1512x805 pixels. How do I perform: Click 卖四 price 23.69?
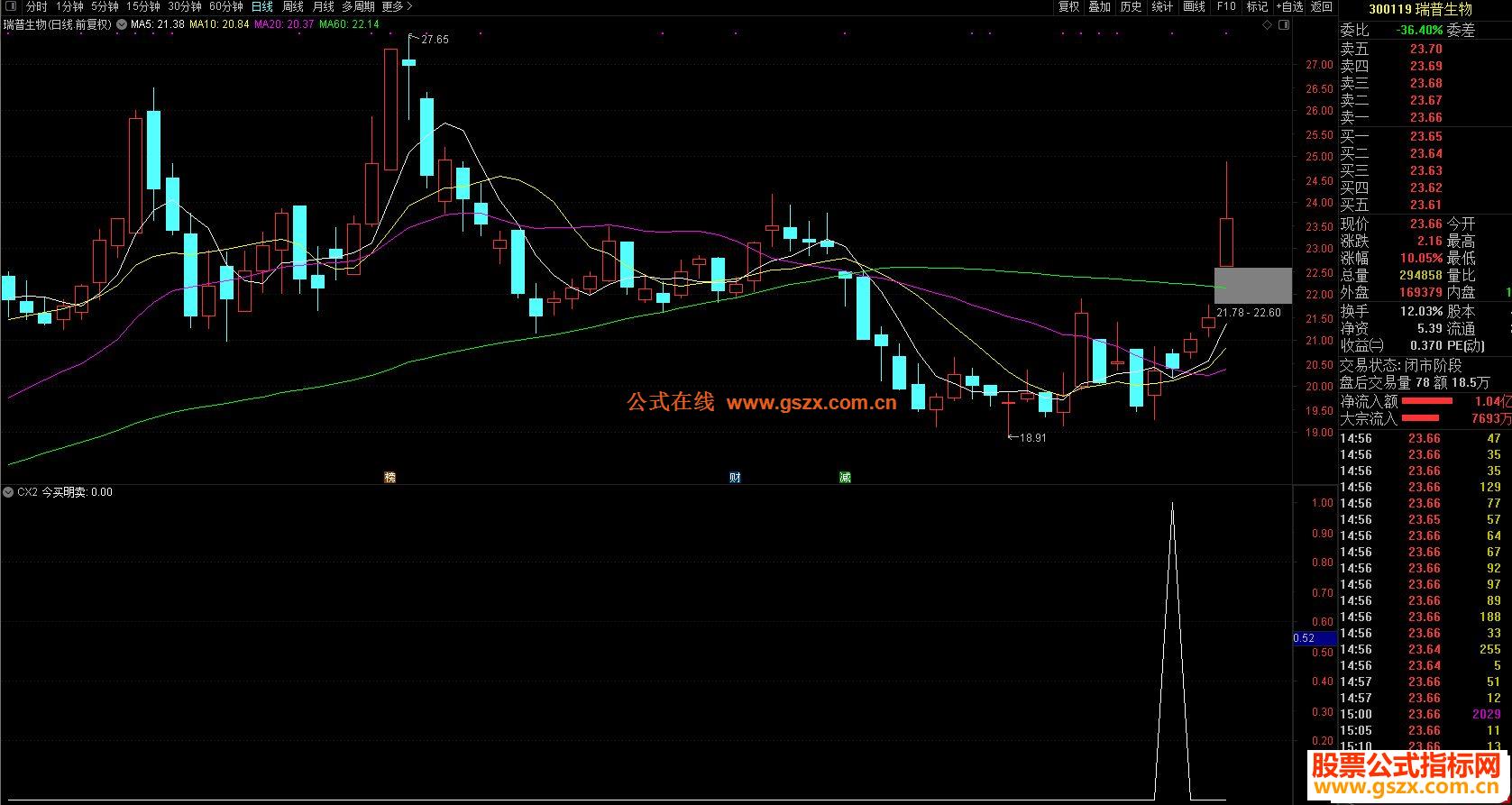(1426, 66)
